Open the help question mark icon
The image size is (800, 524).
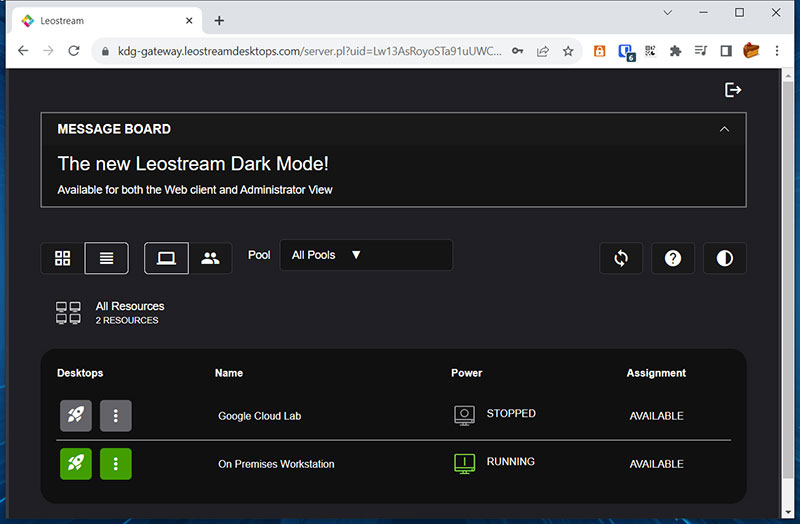pyautogui.click(x=673, y=258)
